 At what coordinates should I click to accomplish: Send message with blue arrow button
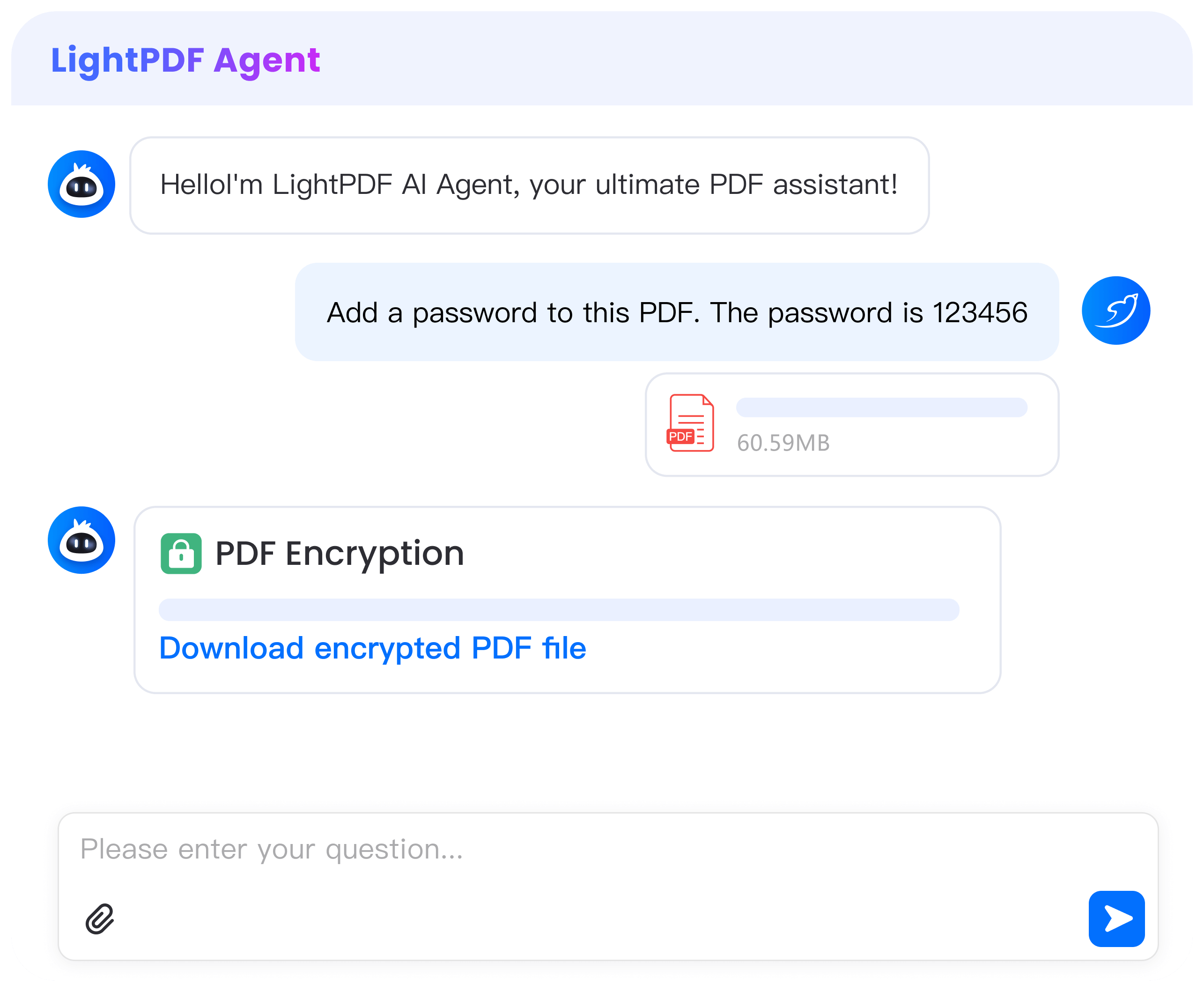coord(1116,918)
